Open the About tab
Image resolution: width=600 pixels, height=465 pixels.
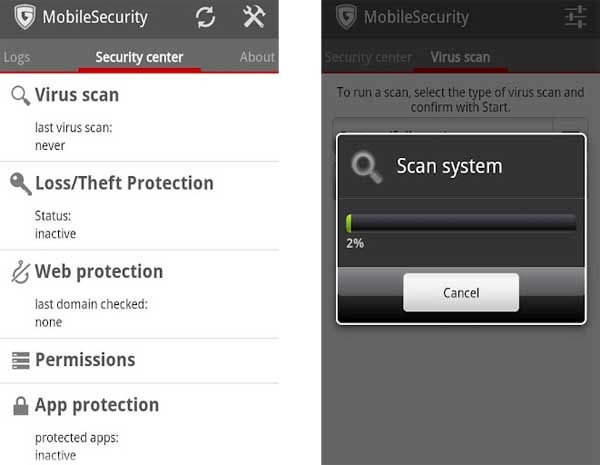[x=257, y=57]
